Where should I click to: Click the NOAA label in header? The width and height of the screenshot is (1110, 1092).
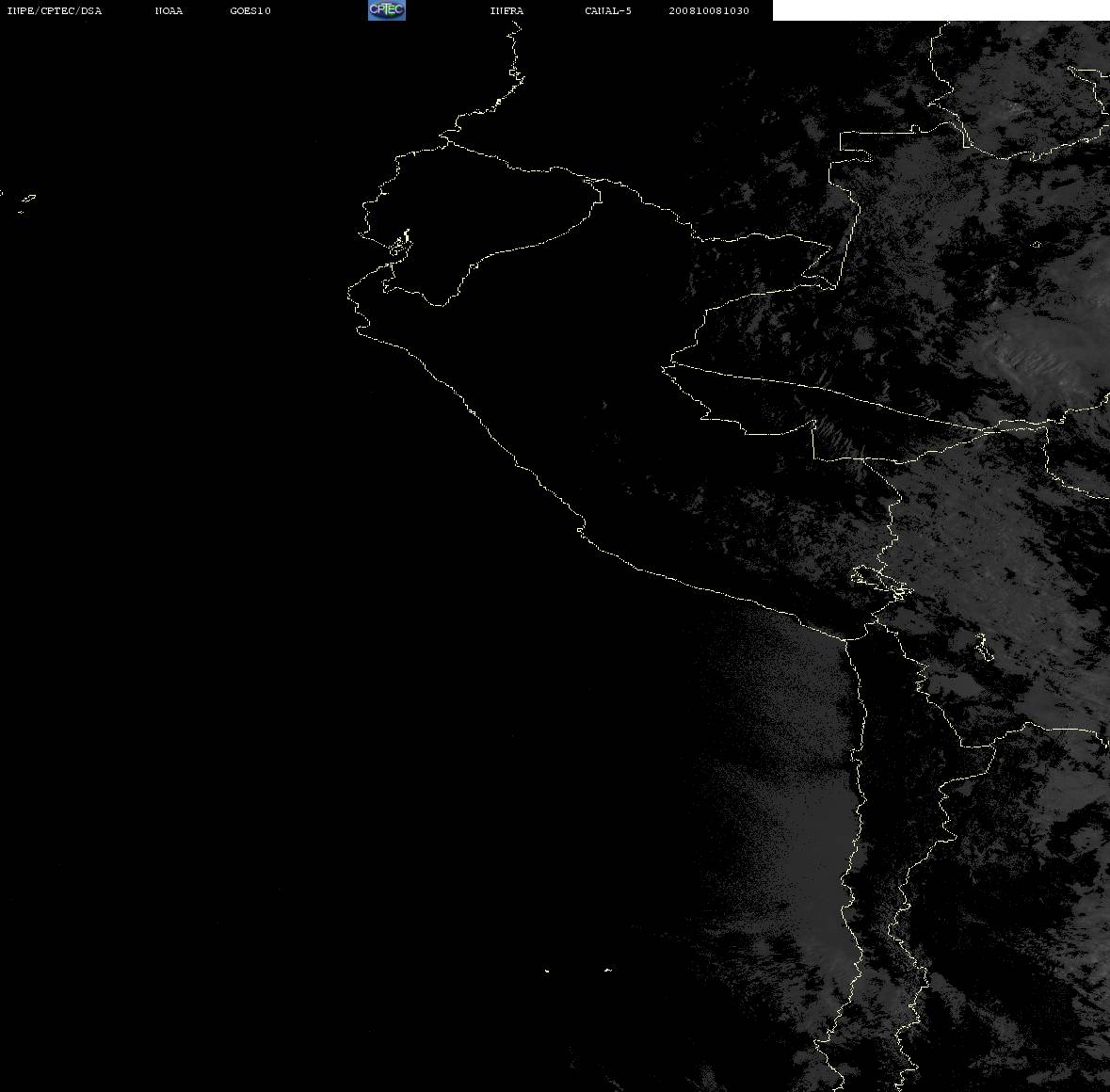(169, 10)
